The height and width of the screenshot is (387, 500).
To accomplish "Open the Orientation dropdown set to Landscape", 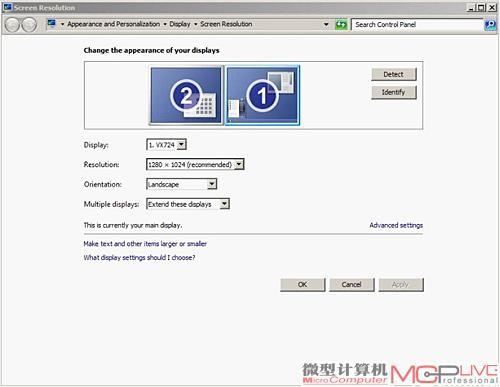I will point(182,184).
